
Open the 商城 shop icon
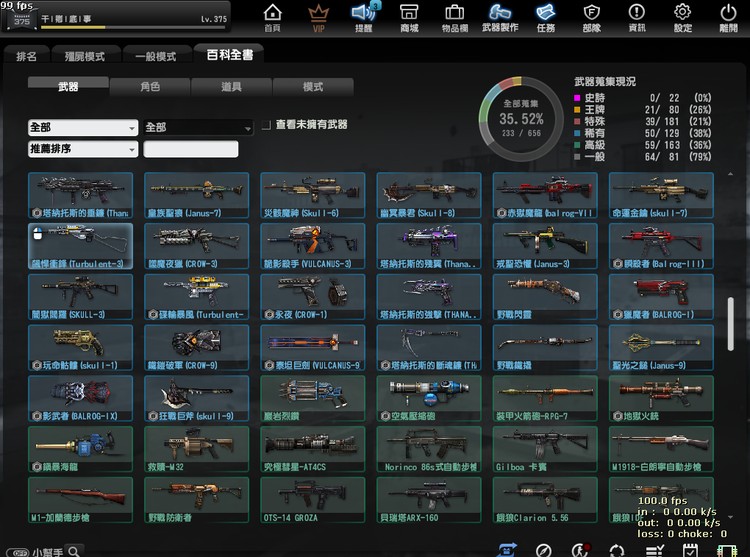[x=409, y=18]
